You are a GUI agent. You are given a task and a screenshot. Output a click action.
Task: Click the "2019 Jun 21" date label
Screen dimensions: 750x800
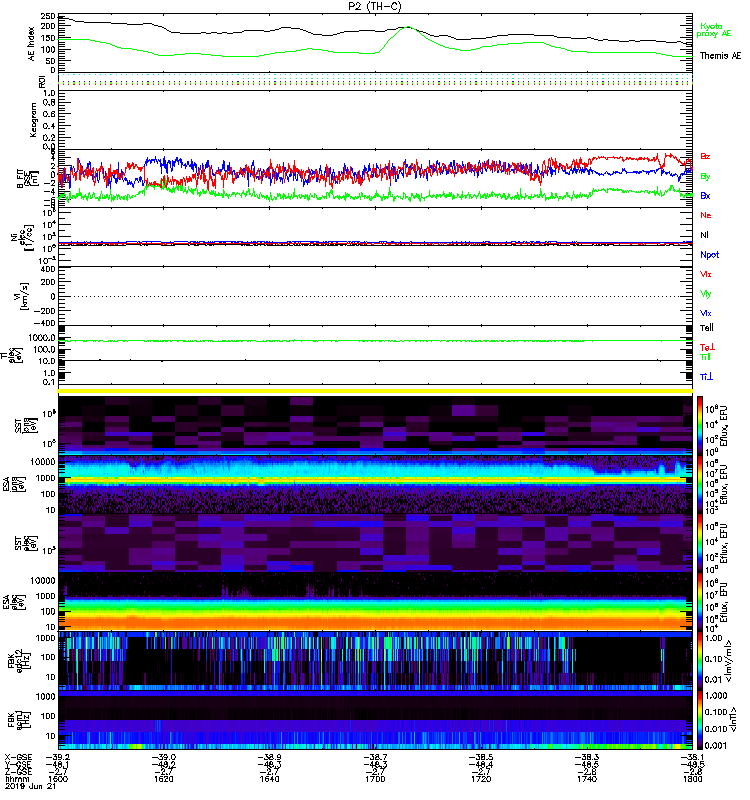[31, 786]
